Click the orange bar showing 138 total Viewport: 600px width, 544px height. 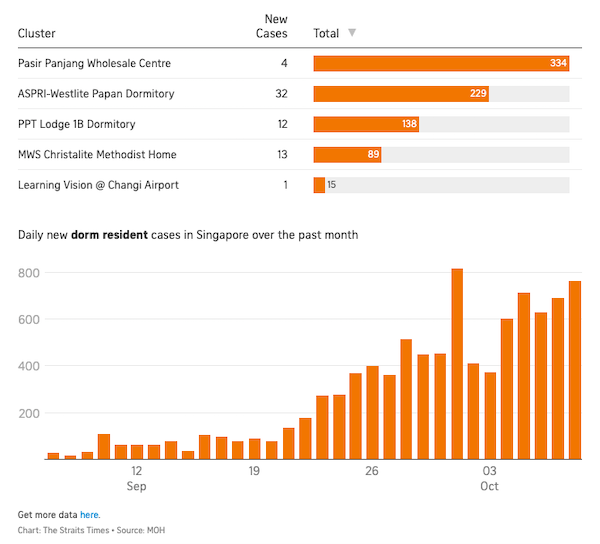pos(365,124)
